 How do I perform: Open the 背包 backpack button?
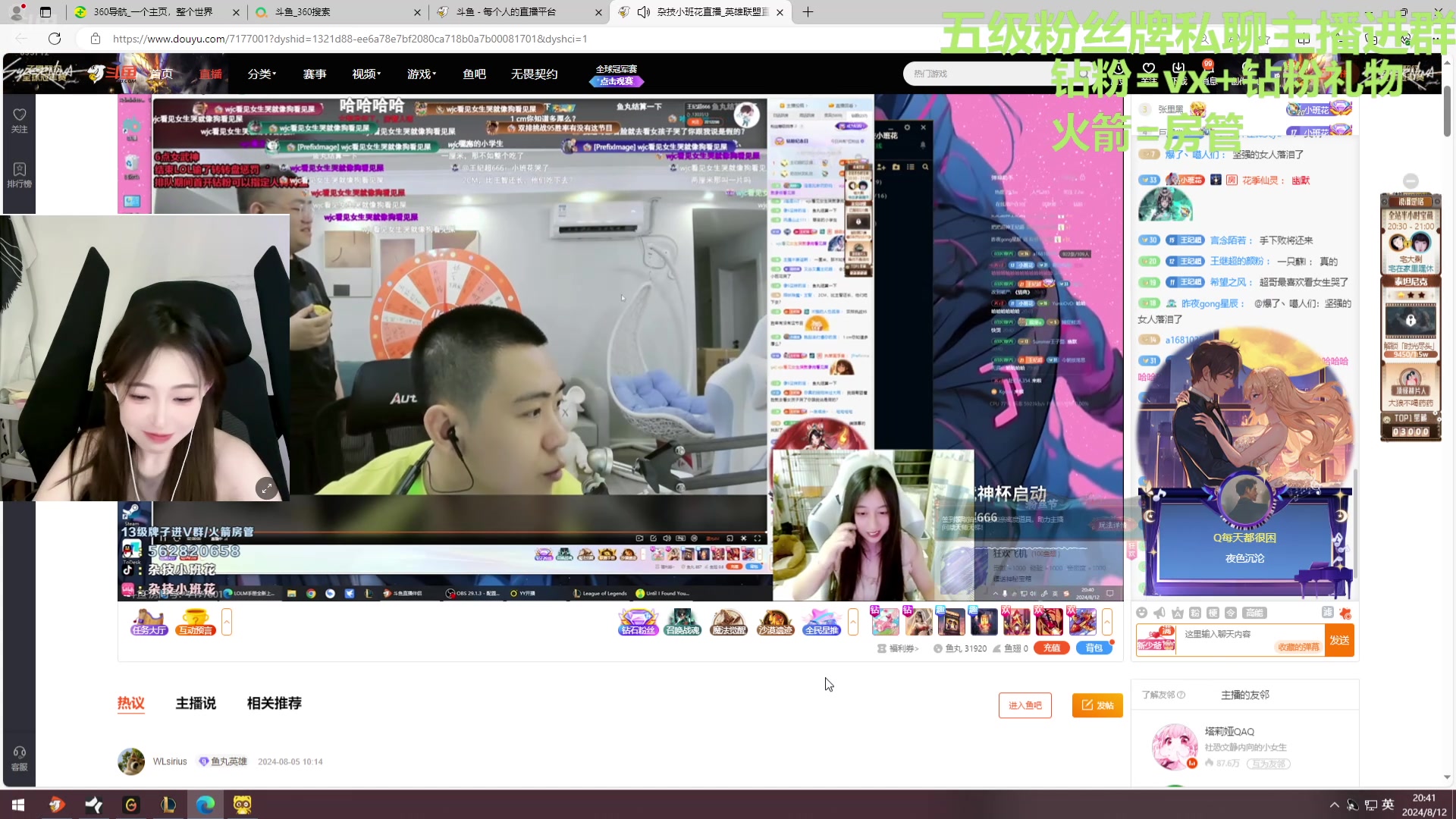[x=1094, y=648]
